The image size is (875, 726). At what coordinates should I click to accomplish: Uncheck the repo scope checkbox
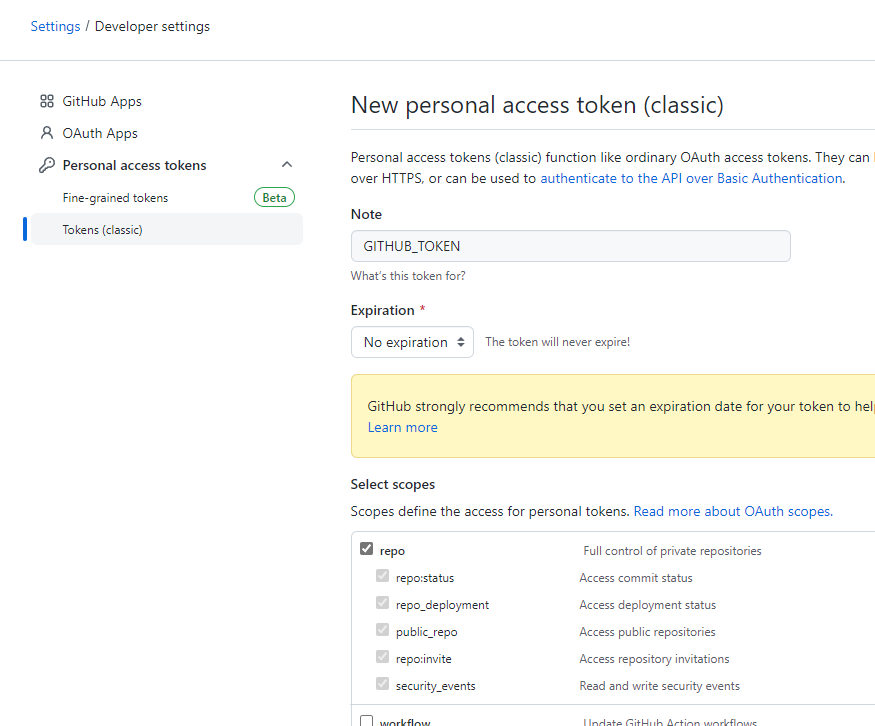(366, 549)
